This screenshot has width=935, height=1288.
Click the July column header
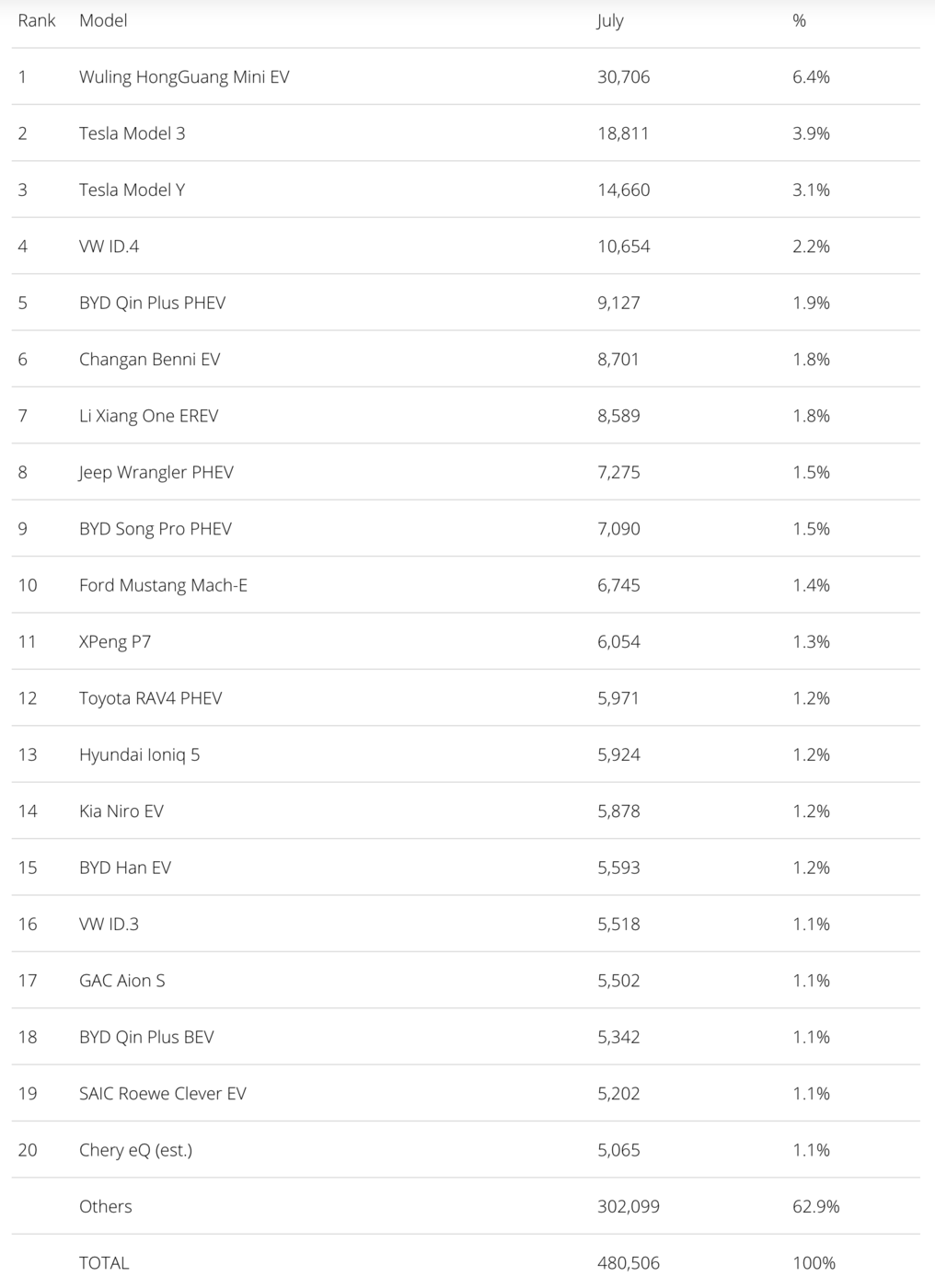pos(609,20)
